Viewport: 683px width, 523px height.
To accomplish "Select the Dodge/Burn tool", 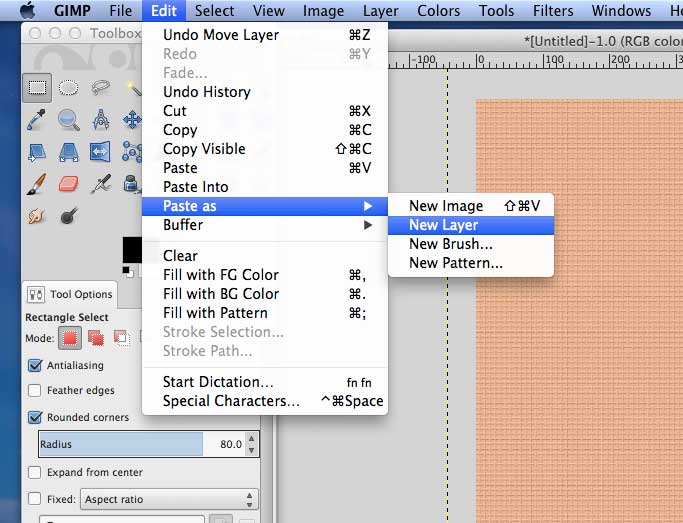I will [68, 216].
